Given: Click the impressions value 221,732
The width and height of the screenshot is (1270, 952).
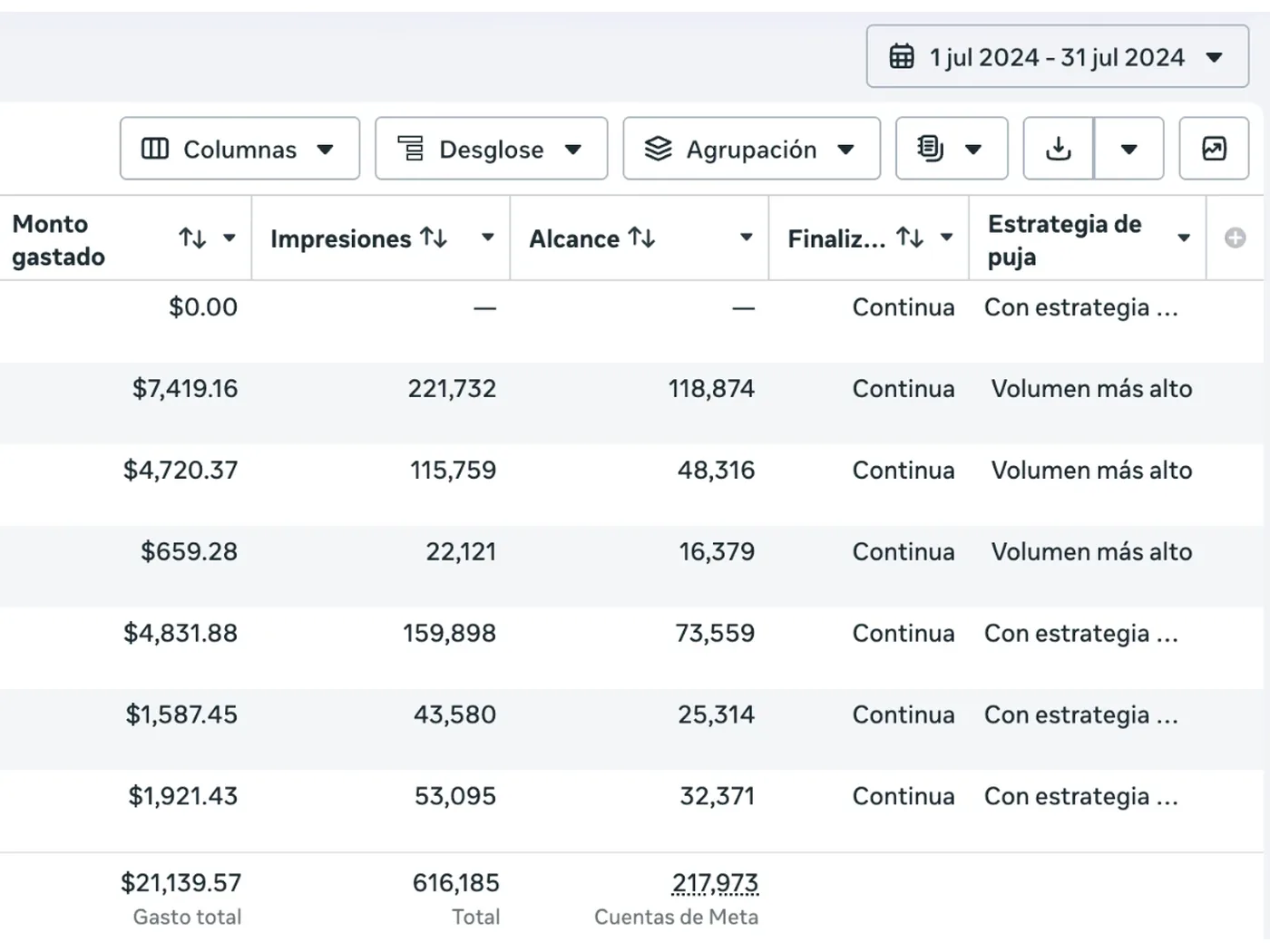Looking at the screenshot, I should (452, 389).
